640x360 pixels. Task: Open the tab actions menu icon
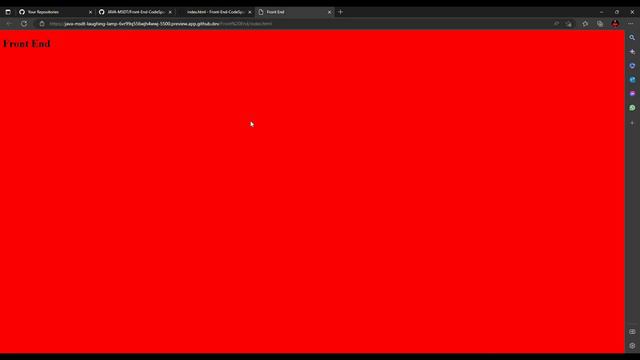8,12
